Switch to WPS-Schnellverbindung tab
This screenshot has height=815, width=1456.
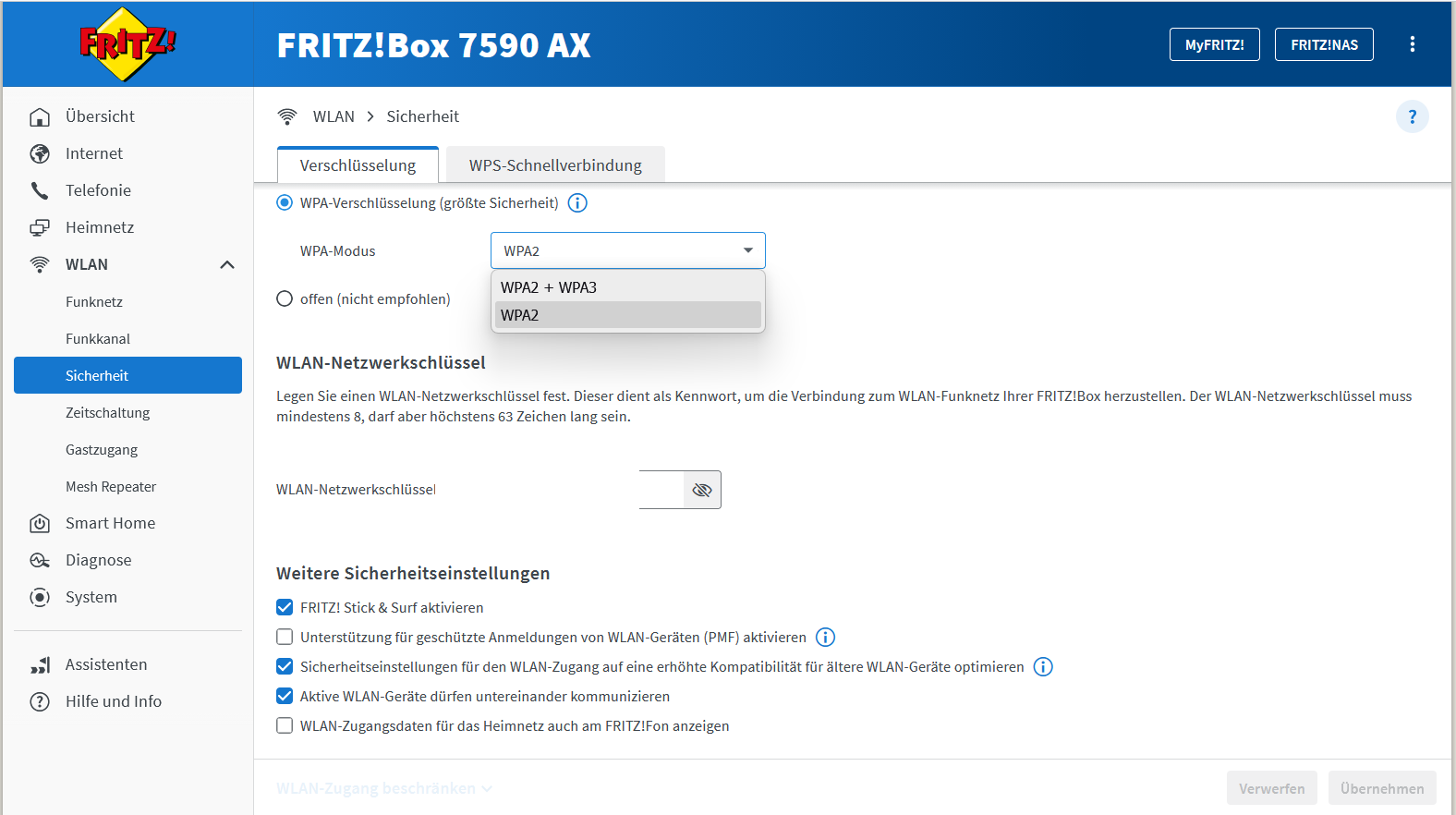[x=555, y=164]
